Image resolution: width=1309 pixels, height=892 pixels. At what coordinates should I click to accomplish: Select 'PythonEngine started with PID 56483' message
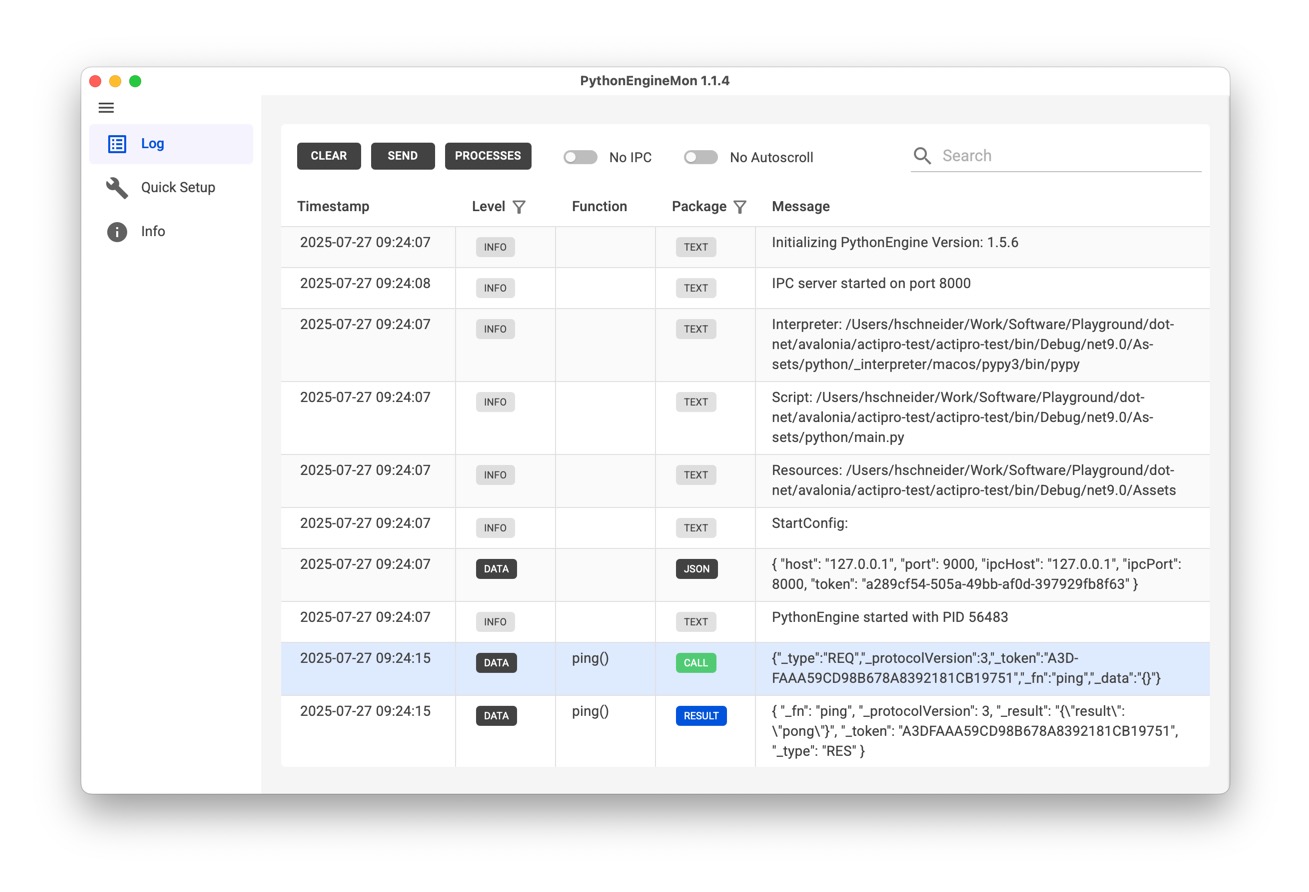(890, 618)
